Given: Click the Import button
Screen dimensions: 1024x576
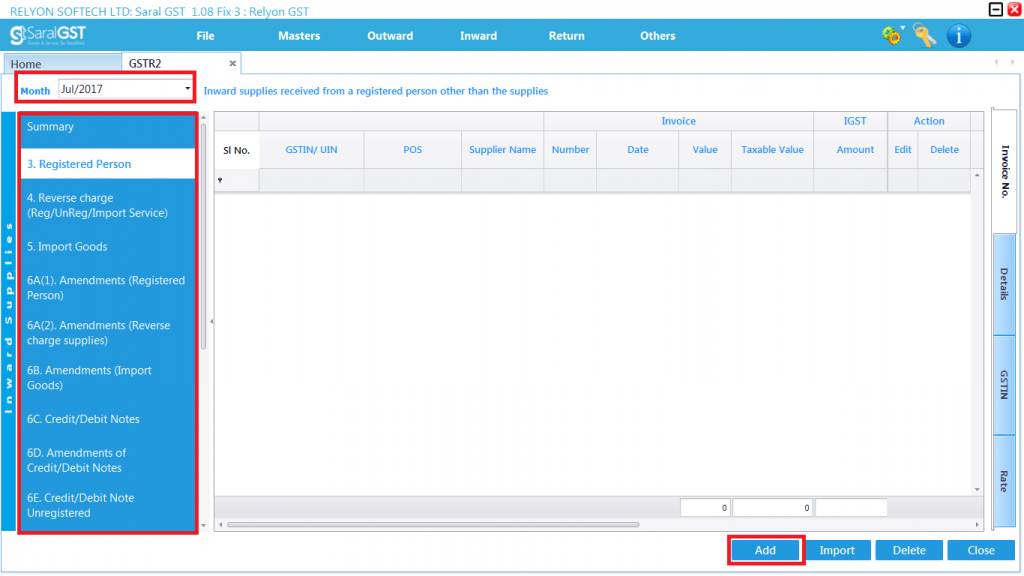Looking at the screenshot, I should pos(837,551).
